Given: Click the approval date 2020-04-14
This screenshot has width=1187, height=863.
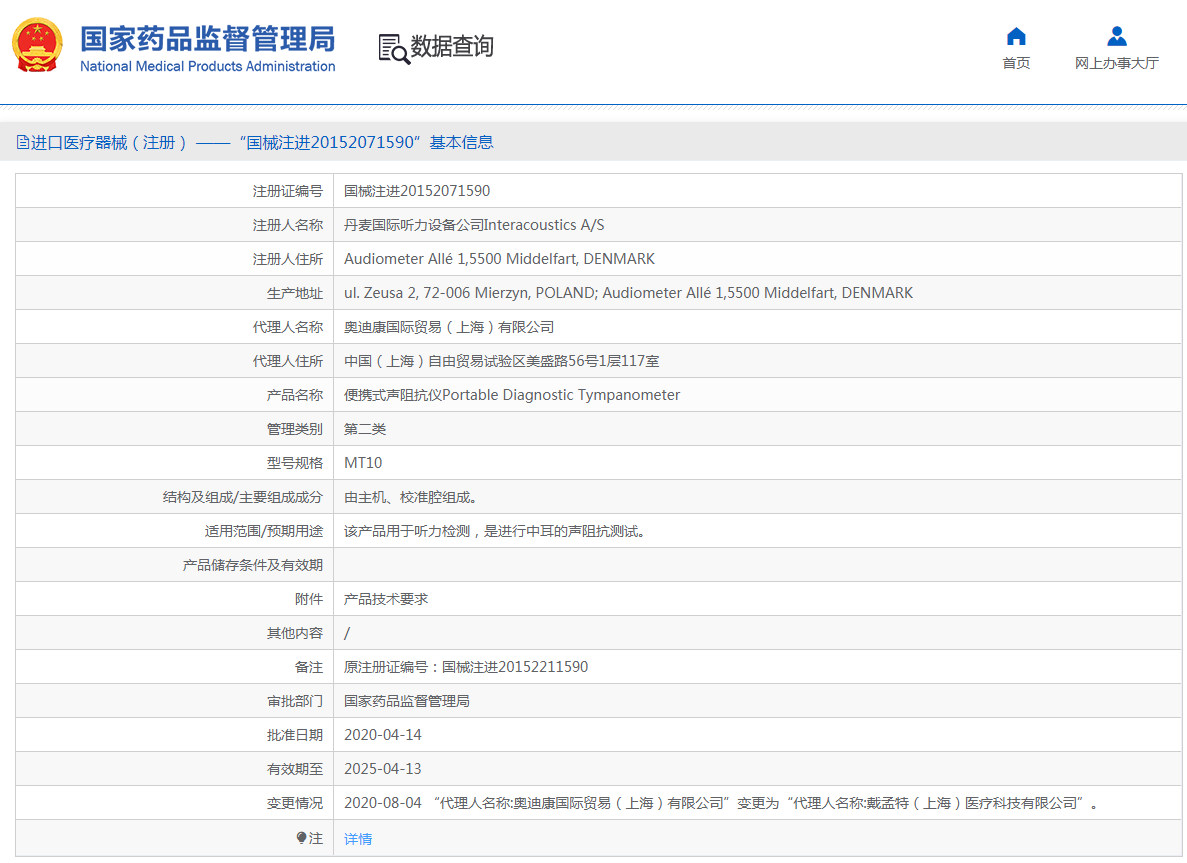Looking at the screenshot, I should click(x=383, y=735).
